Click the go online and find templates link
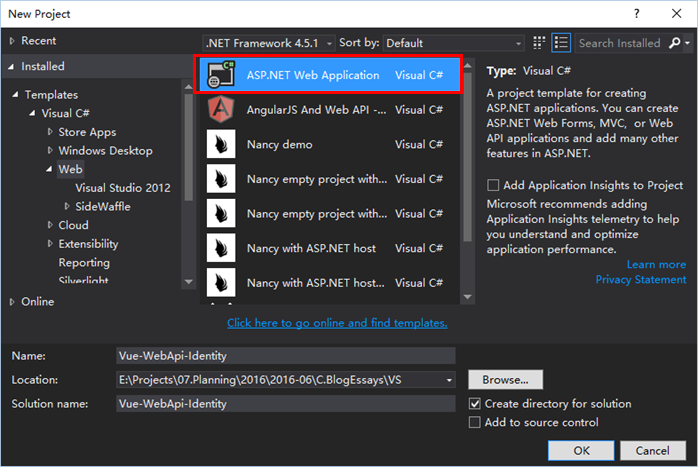This screenshot has height=467, width=698. 337,323
